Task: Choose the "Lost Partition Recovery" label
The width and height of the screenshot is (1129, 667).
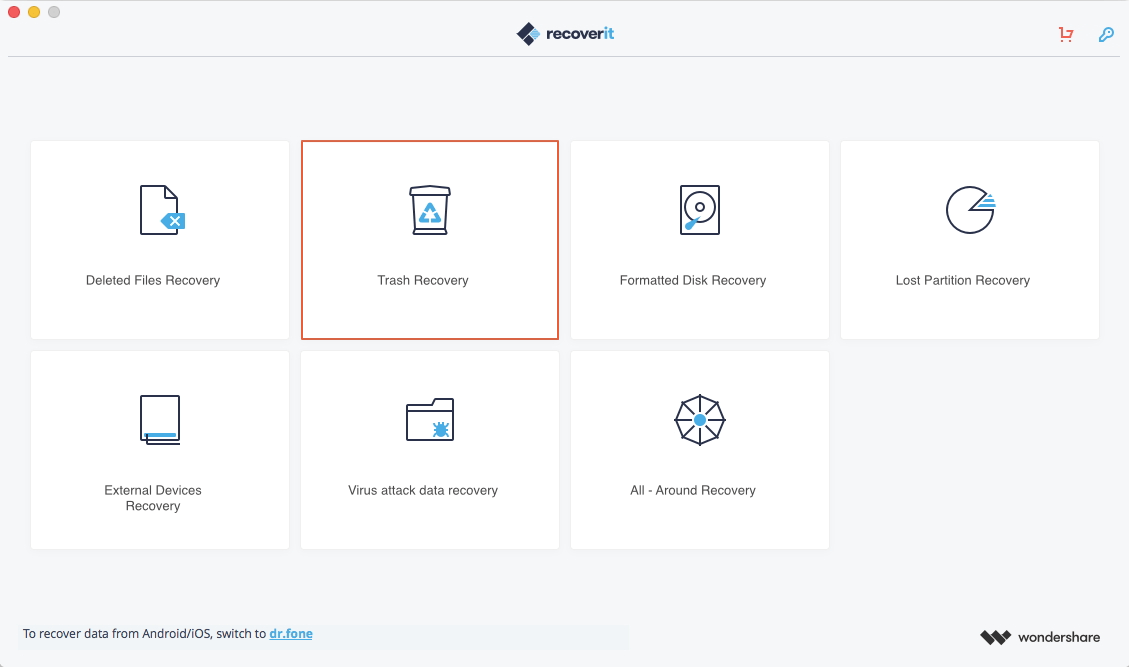Action: [x=962, y=281]
